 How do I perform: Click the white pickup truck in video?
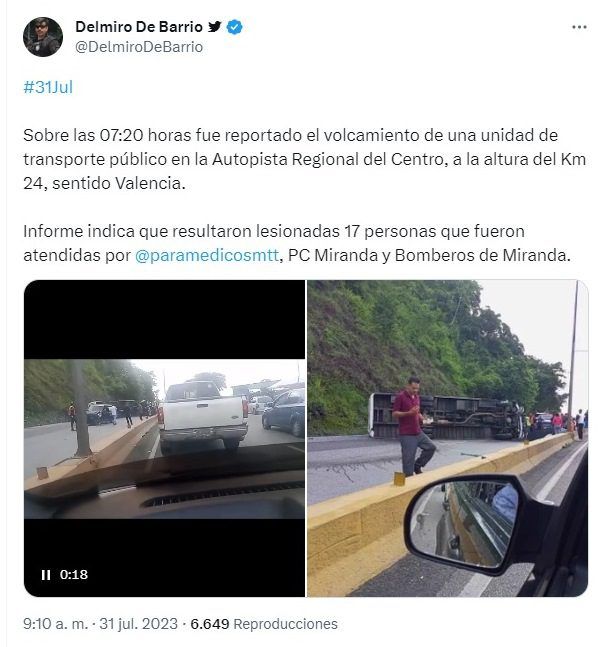(x=203, y=417)
